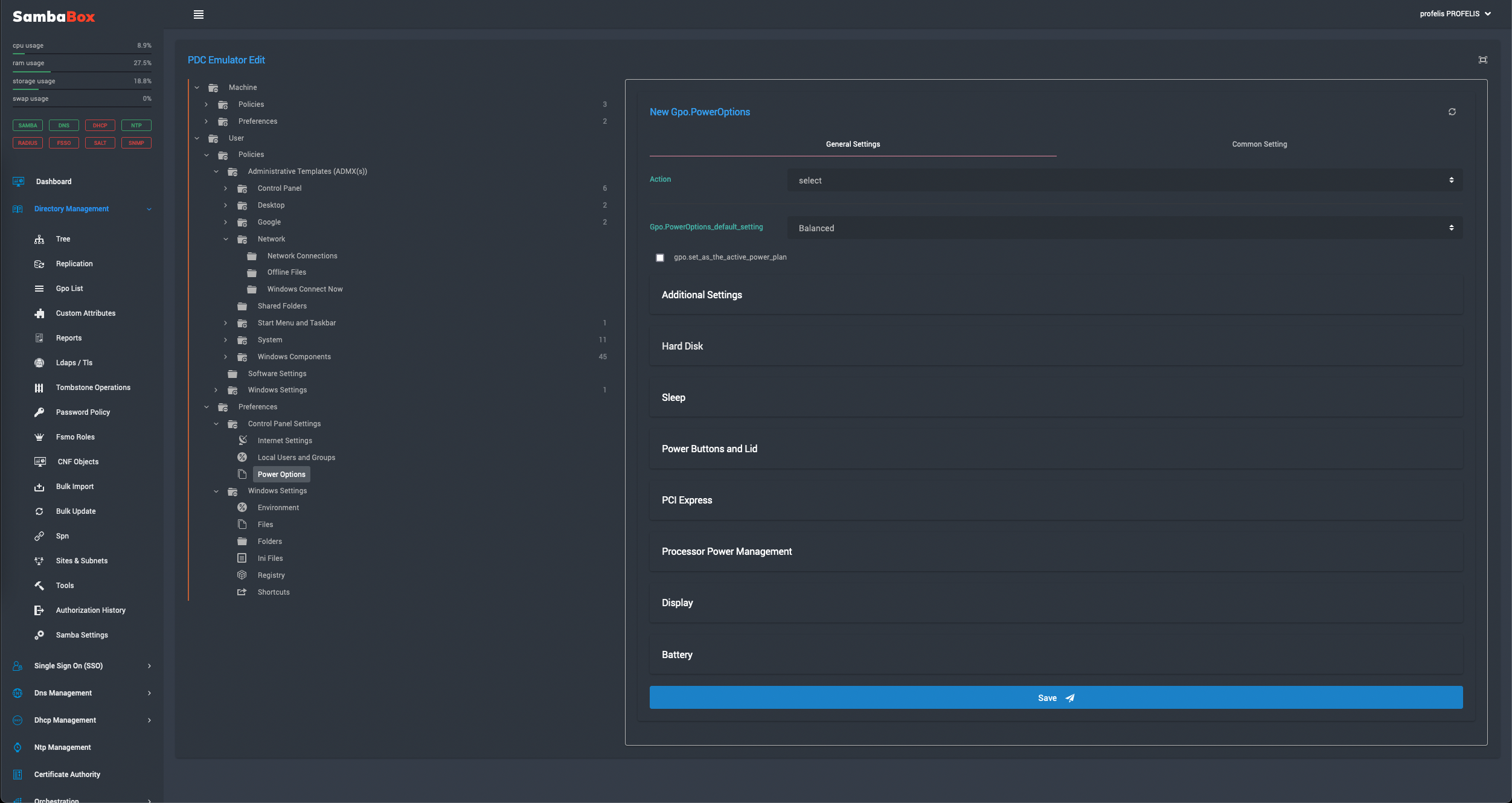1512x803 pixels.
Task: Click the Tree icon in sidebar
Action: [39, 239]
